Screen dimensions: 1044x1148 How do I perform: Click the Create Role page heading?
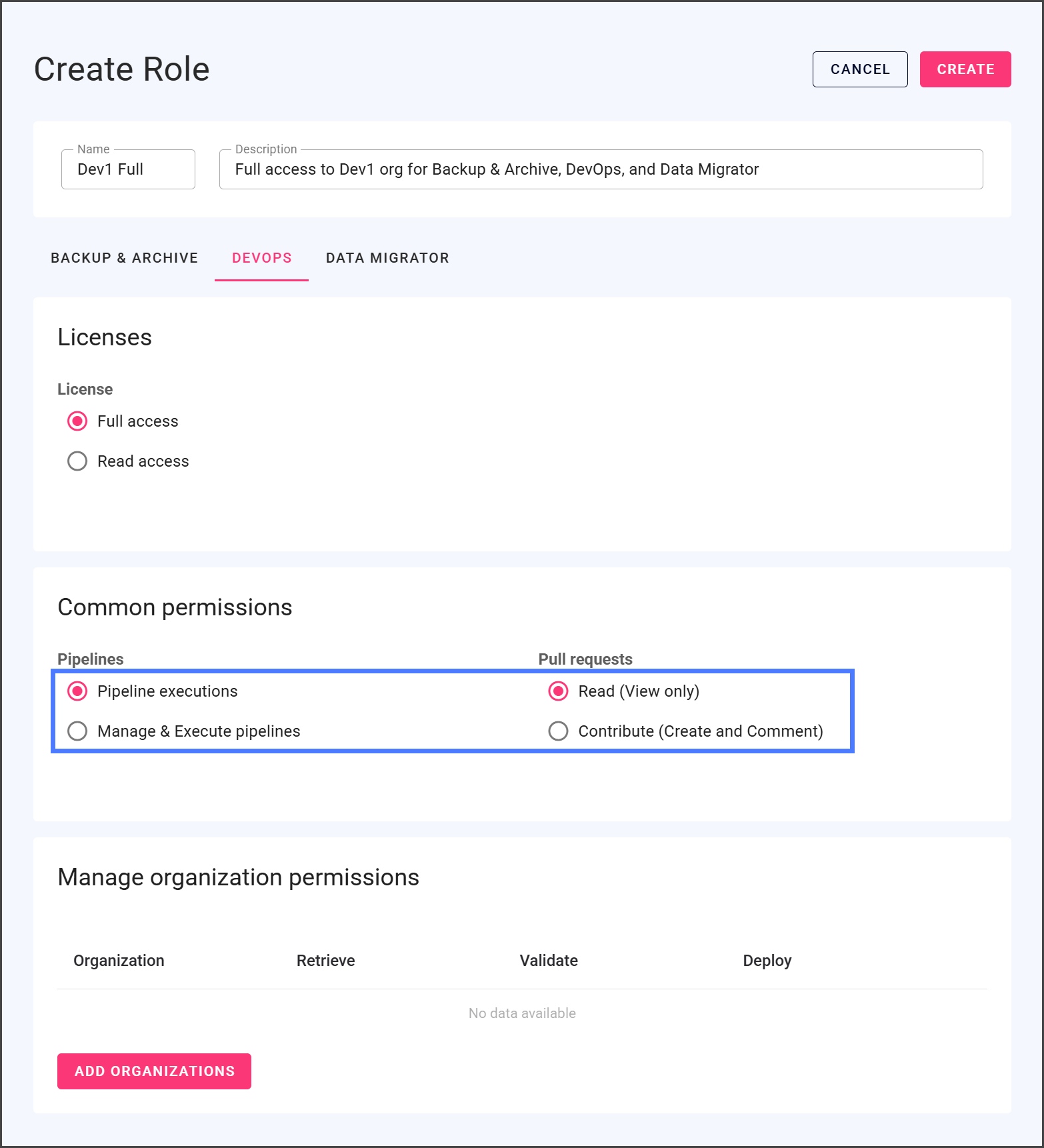point(122,69)
